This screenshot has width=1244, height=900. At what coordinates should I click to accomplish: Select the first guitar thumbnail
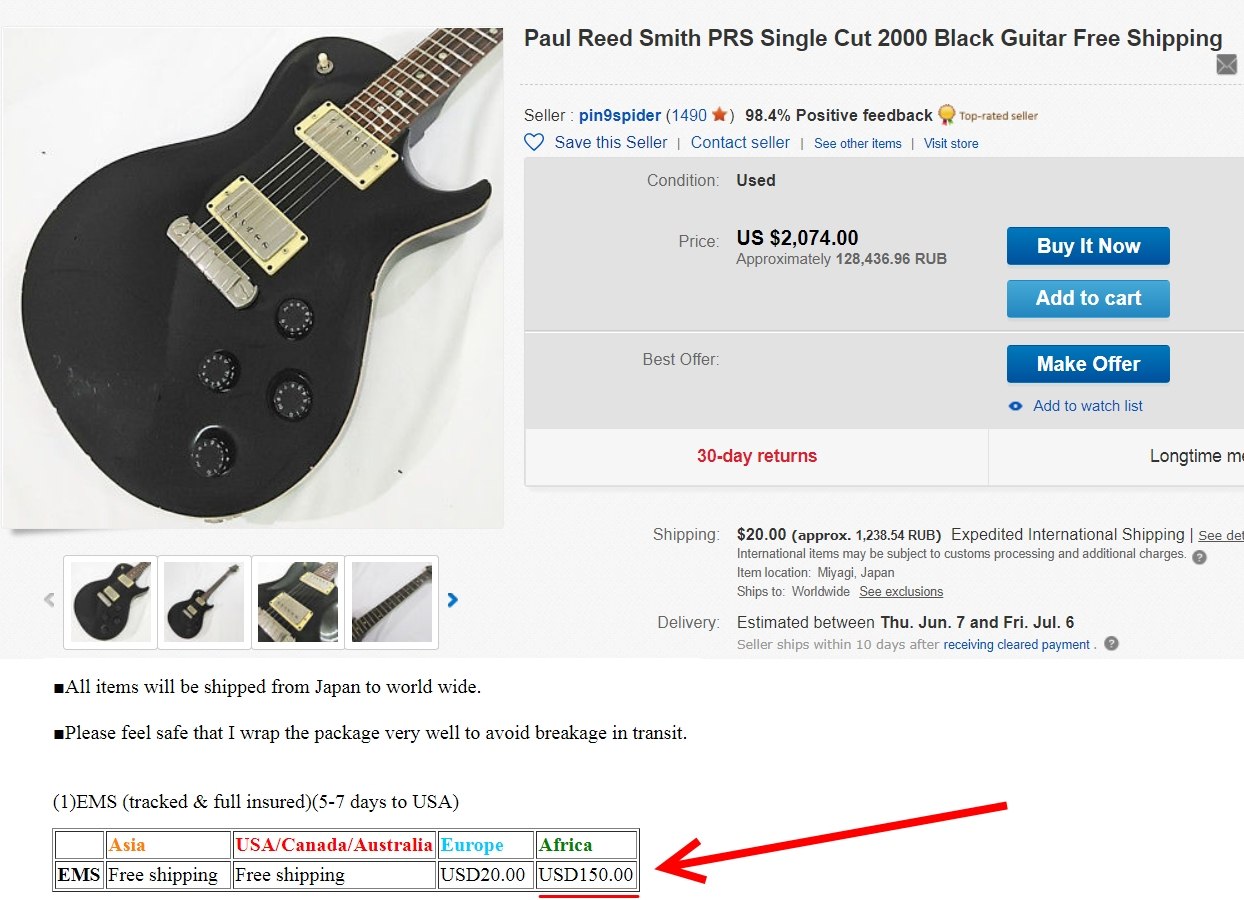tap(111, 602)
